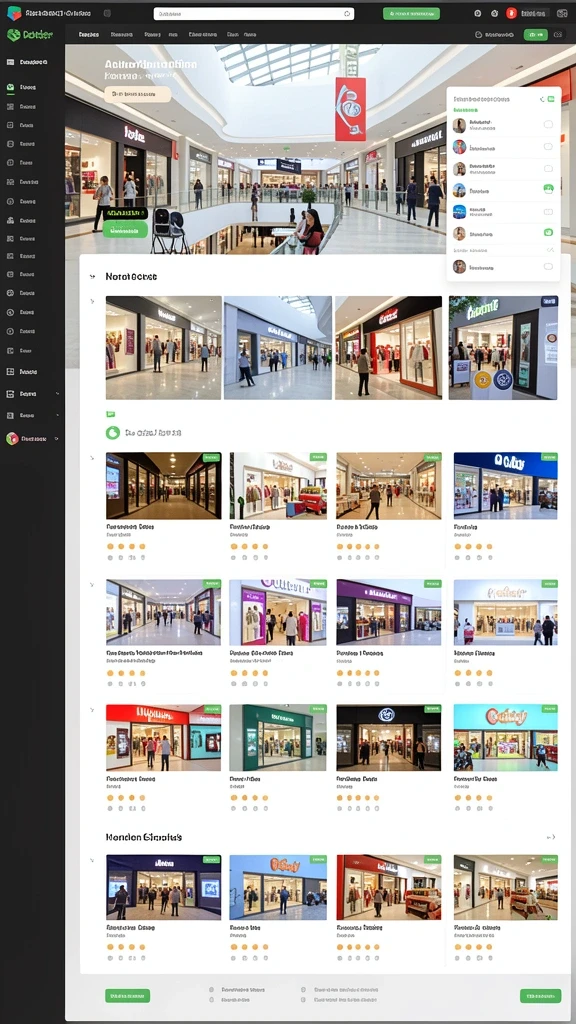
Task: Toggle the switch beside first person in floating panel
Action: tap(548, 125)
